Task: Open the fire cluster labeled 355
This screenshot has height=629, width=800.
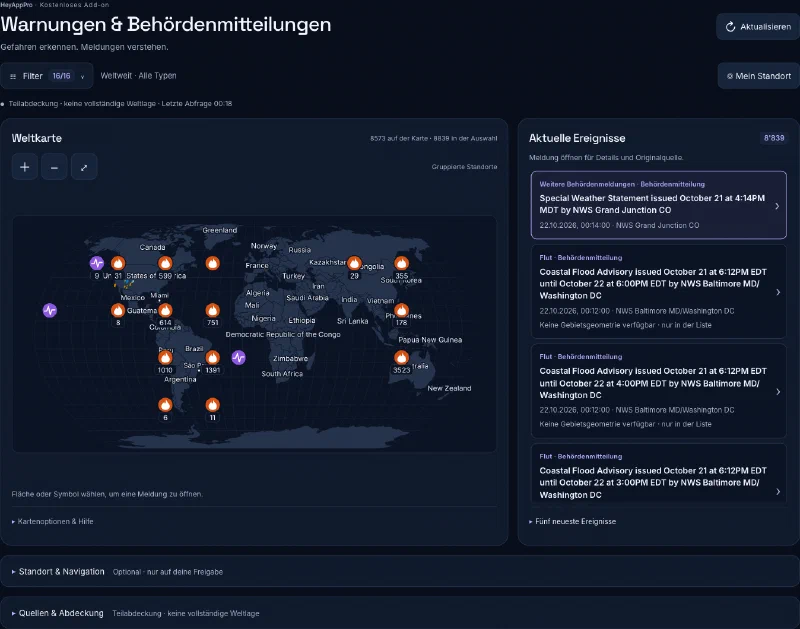Action: [x=402, y=263]
